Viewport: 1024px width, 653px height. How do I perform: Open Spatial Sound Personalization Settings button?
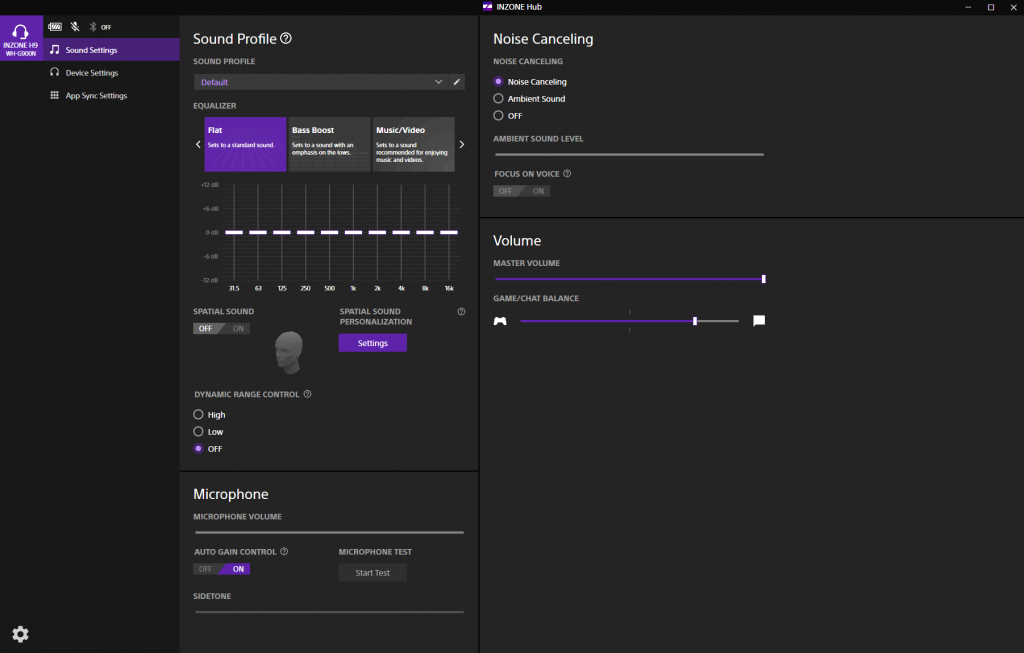373,343
